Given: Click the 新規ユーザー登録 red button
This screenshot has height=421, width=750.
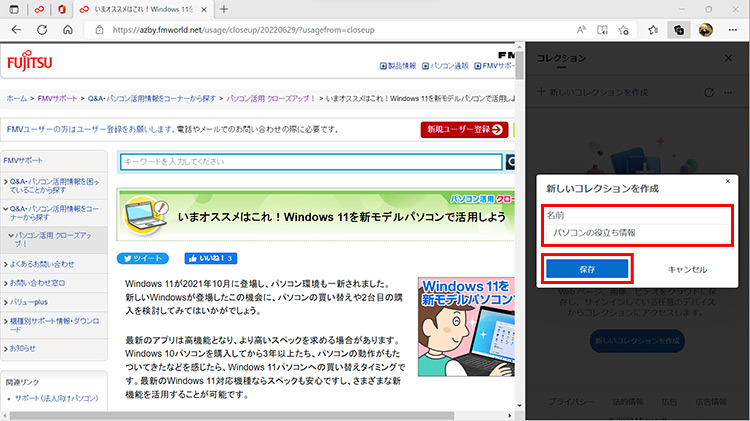Looking at the screenshot, I should click(464, 129).
